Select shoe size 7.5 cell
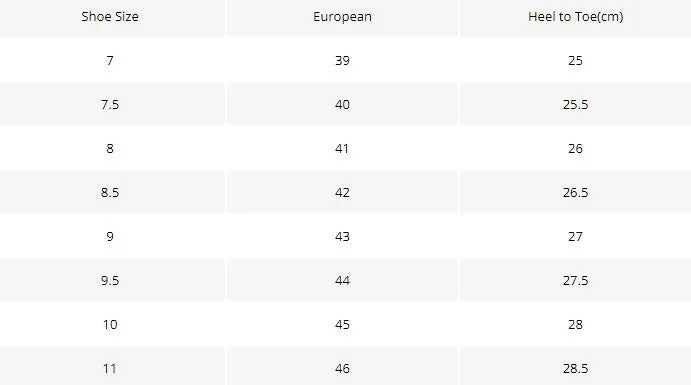 click(x=110, y=104)
